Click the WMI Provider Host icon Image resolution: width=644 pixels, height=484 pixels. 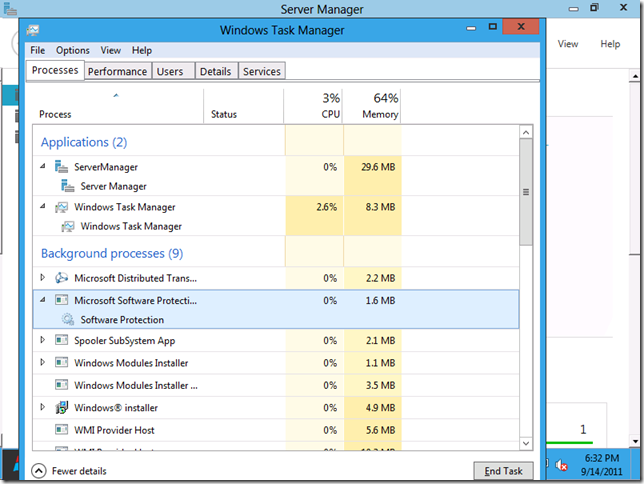tap(61, 430)
